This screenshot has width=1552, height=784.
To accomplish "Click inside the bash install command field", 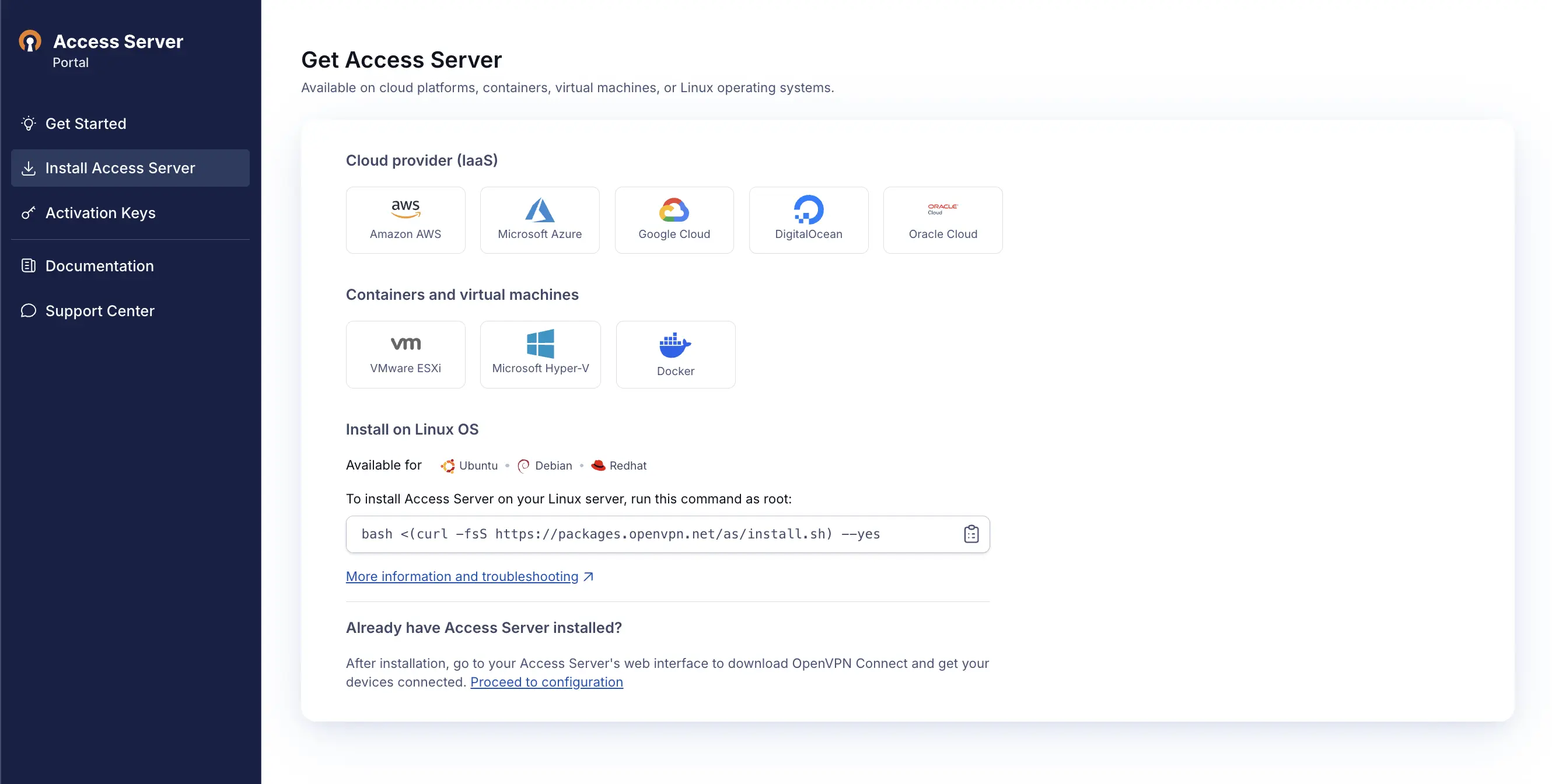I will tap(621, 534).
